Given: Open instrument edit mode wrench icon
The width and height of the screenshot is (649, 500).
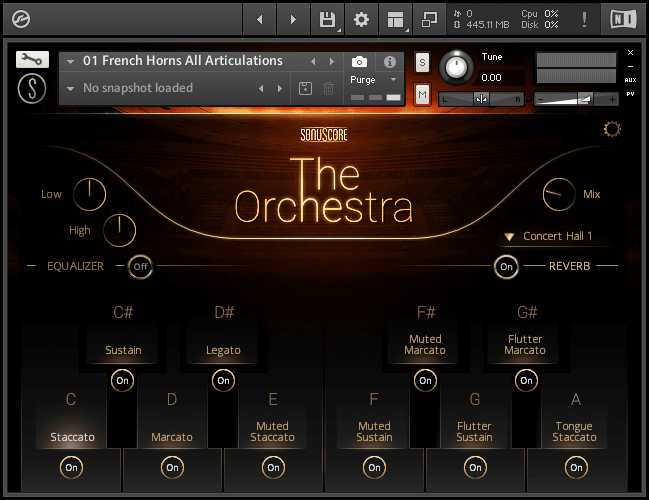Looking at the screenshot, I should click(32, 60).
